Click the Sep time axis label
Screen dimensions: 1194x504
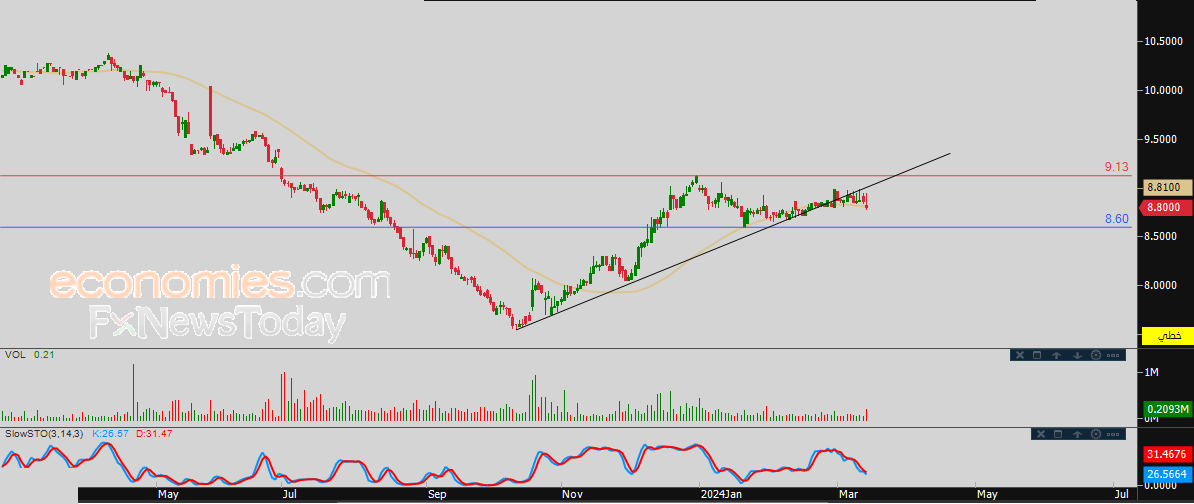[x=437, y=494]
